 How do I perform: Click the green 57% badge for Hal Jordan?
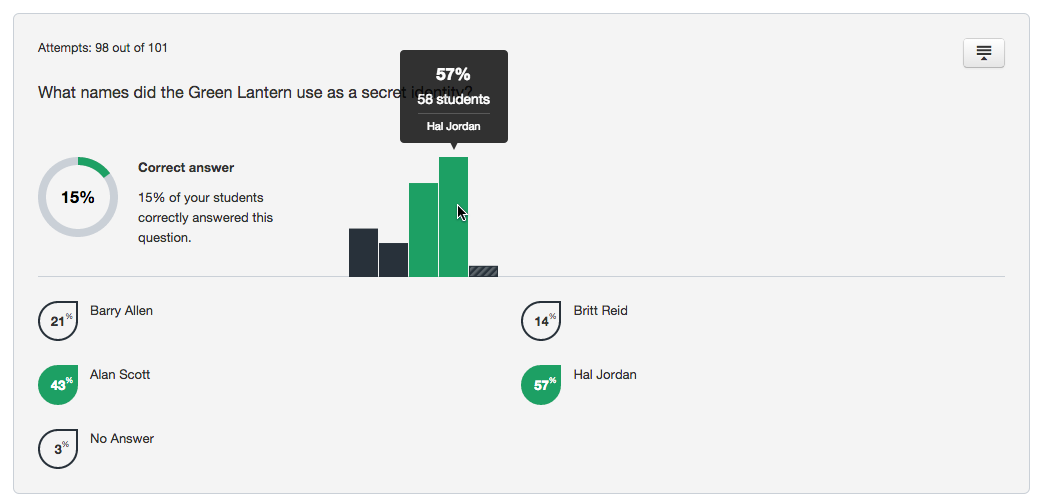(541, 385)
